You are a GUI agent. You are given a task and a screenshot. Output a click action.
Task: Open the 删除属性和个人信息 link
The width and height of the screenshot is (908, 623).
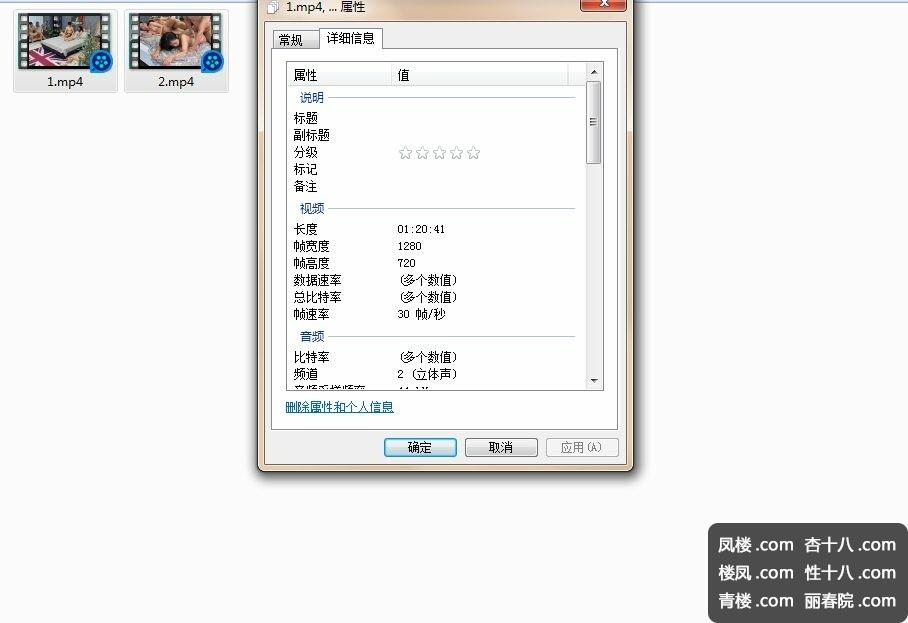point(339,407)
